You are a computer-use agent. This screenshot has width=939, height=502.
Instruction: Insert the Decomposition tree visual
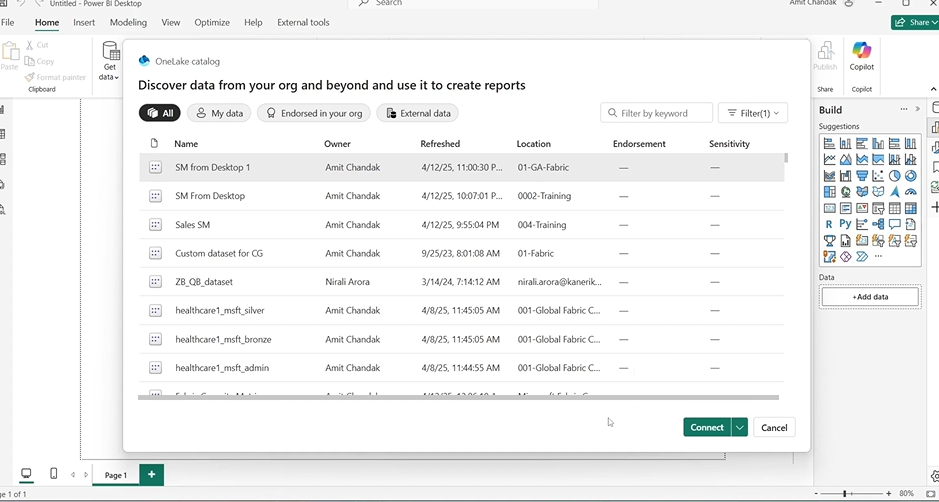coord(878,224)
